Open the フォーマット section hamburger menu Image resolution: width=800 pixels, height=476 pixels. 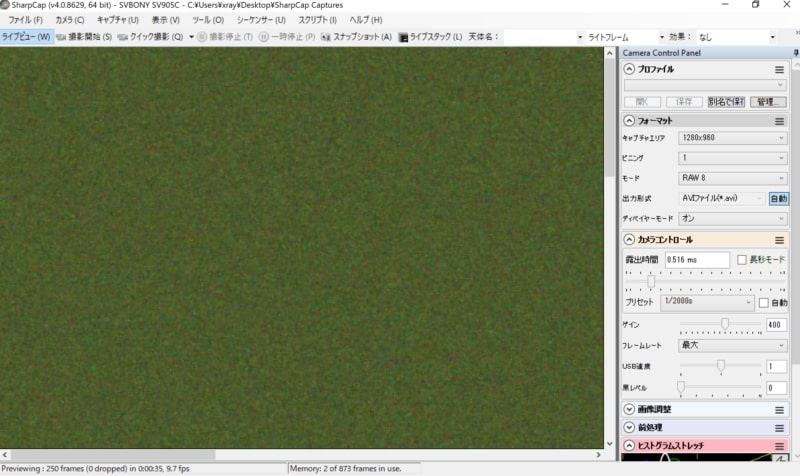click(x=779, y=121)
